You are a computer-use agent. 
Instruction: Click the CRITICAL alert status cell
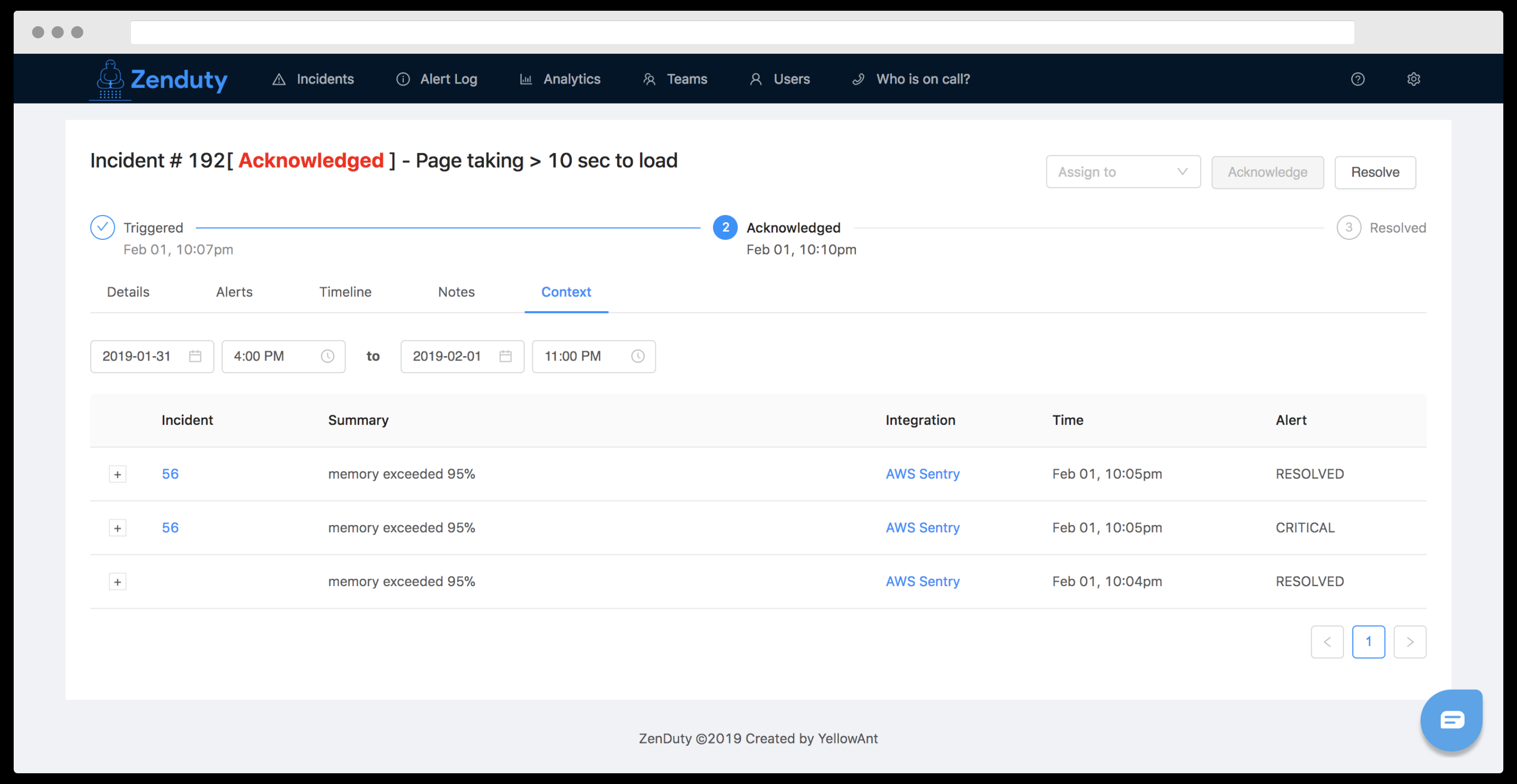[x=1304, y=528]
